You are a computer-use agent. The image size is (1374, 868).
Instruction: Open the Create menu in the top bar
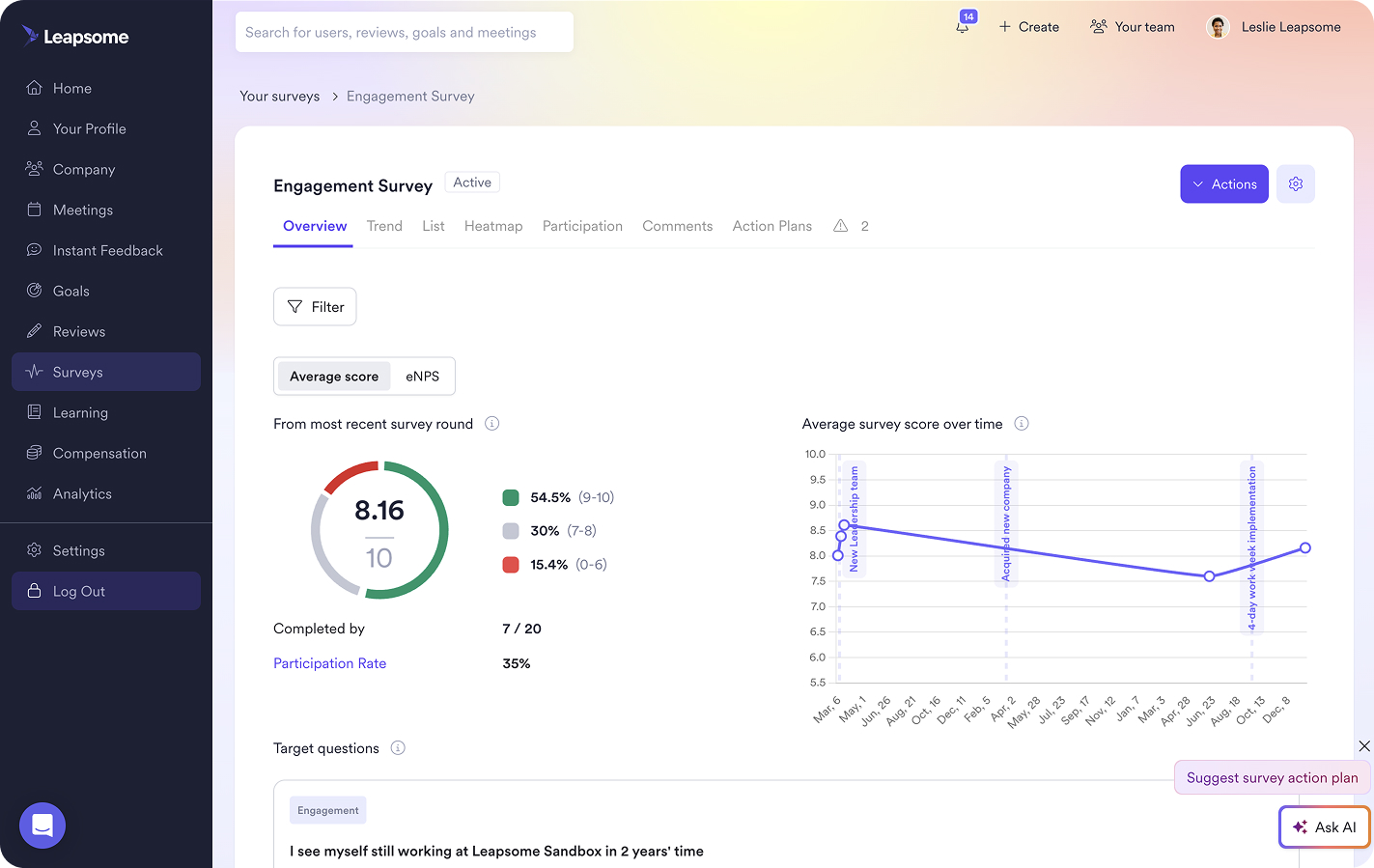1028,27
